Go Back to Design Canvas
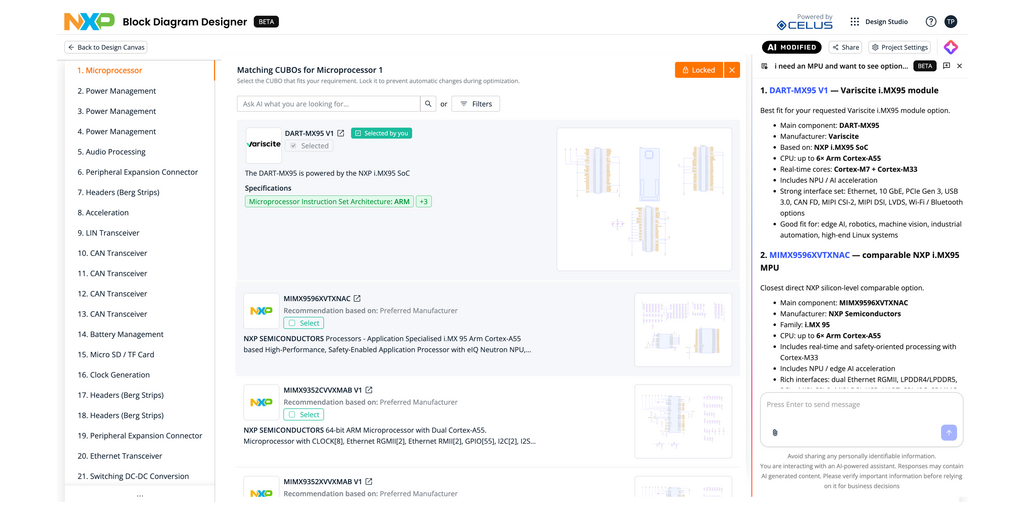 coord(106,47)
